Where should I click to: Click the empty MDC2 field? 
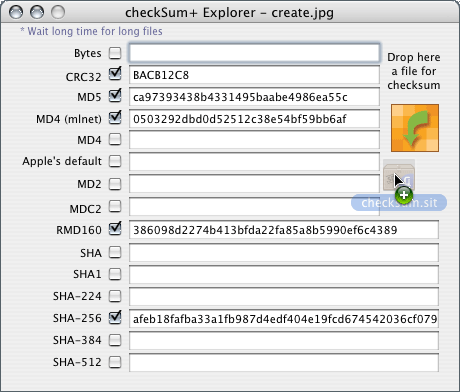pyautogui.click(x=254, y=206)
